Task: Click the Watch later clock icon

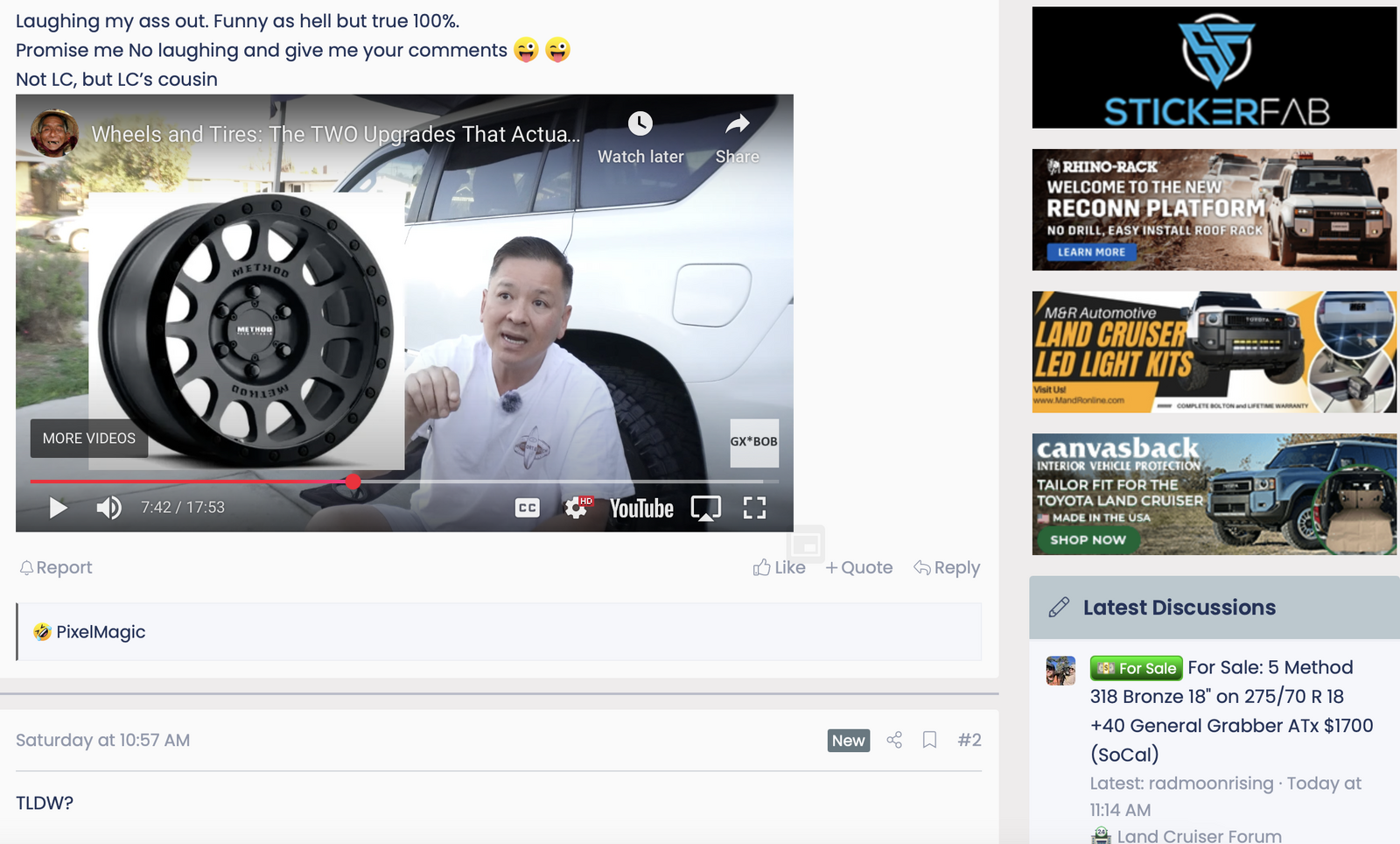Action: [x=640, y=123]
